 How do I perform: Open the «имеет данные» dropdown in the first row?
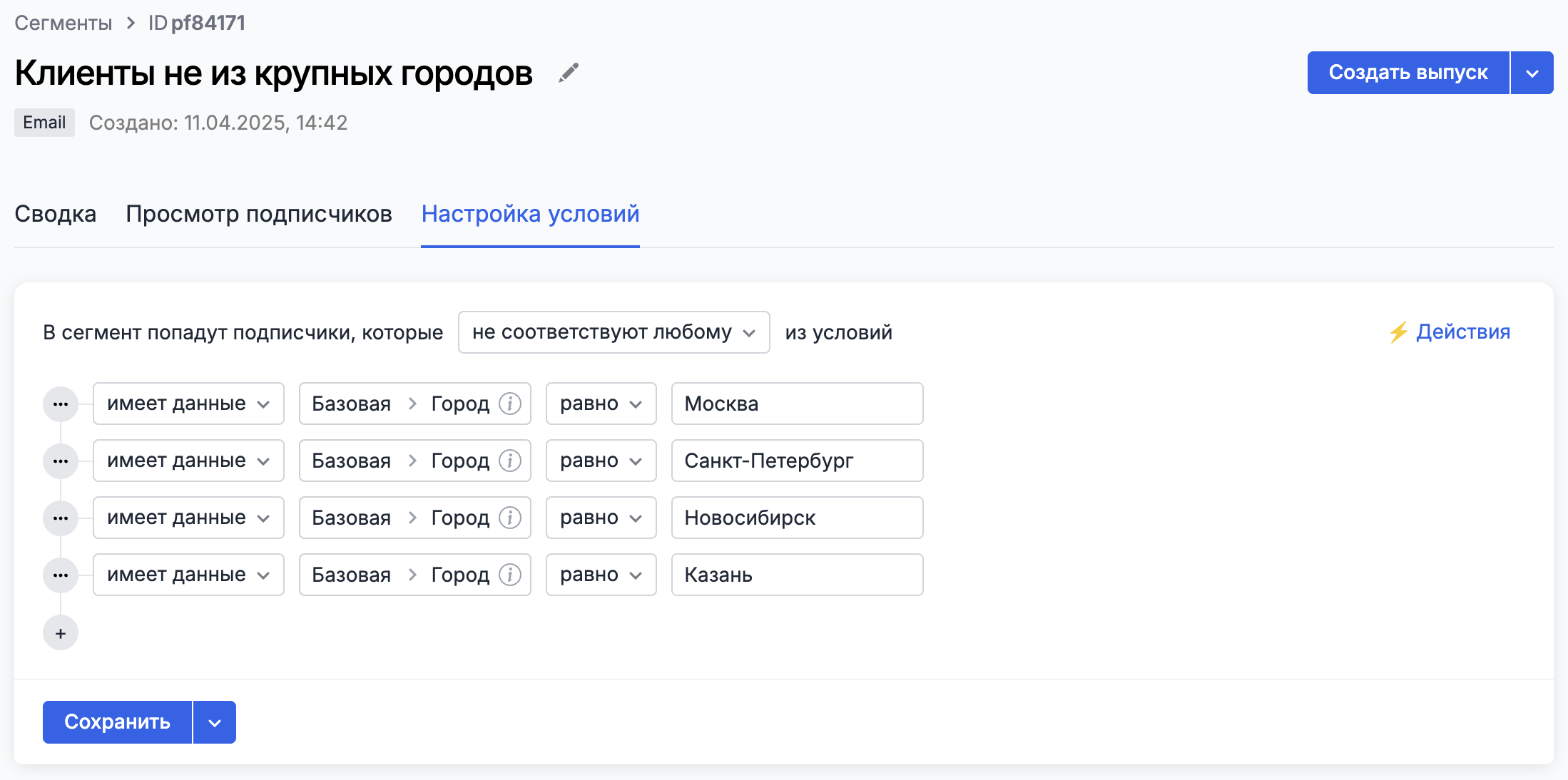188,404
